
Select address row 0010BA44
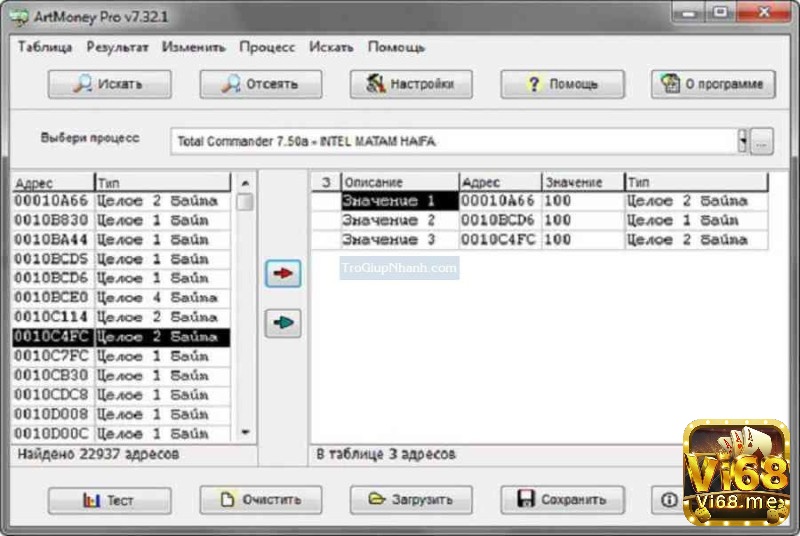[x=121, y=240]
